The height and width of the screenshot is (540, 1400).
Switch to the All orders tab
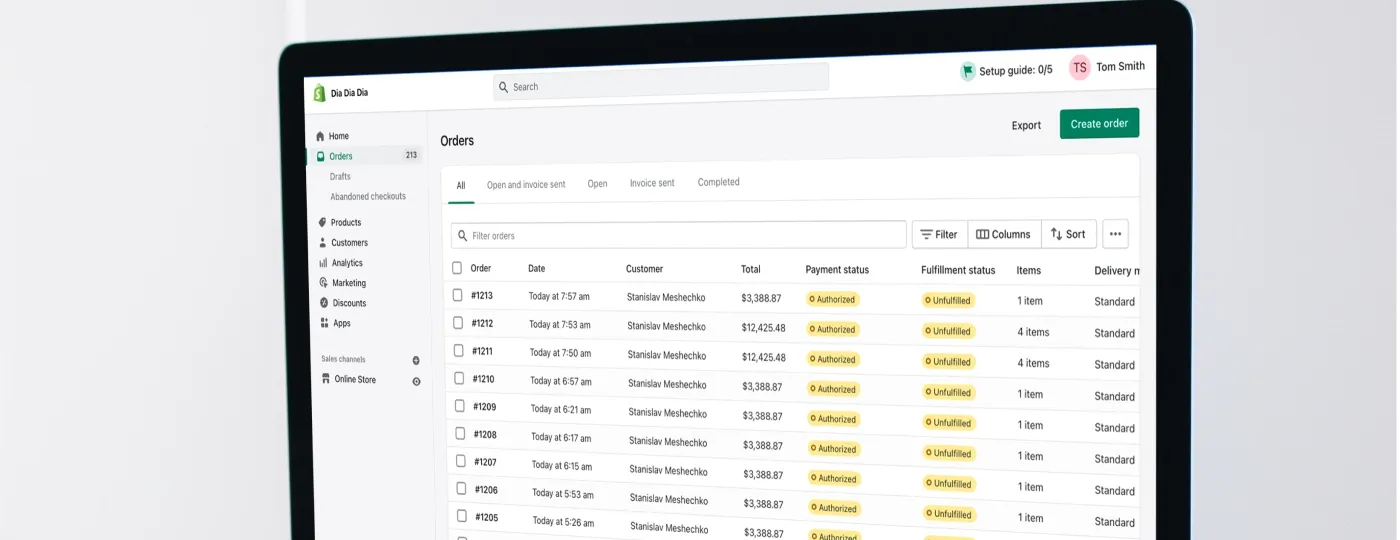pyautogui.click(x=461, y=186)
